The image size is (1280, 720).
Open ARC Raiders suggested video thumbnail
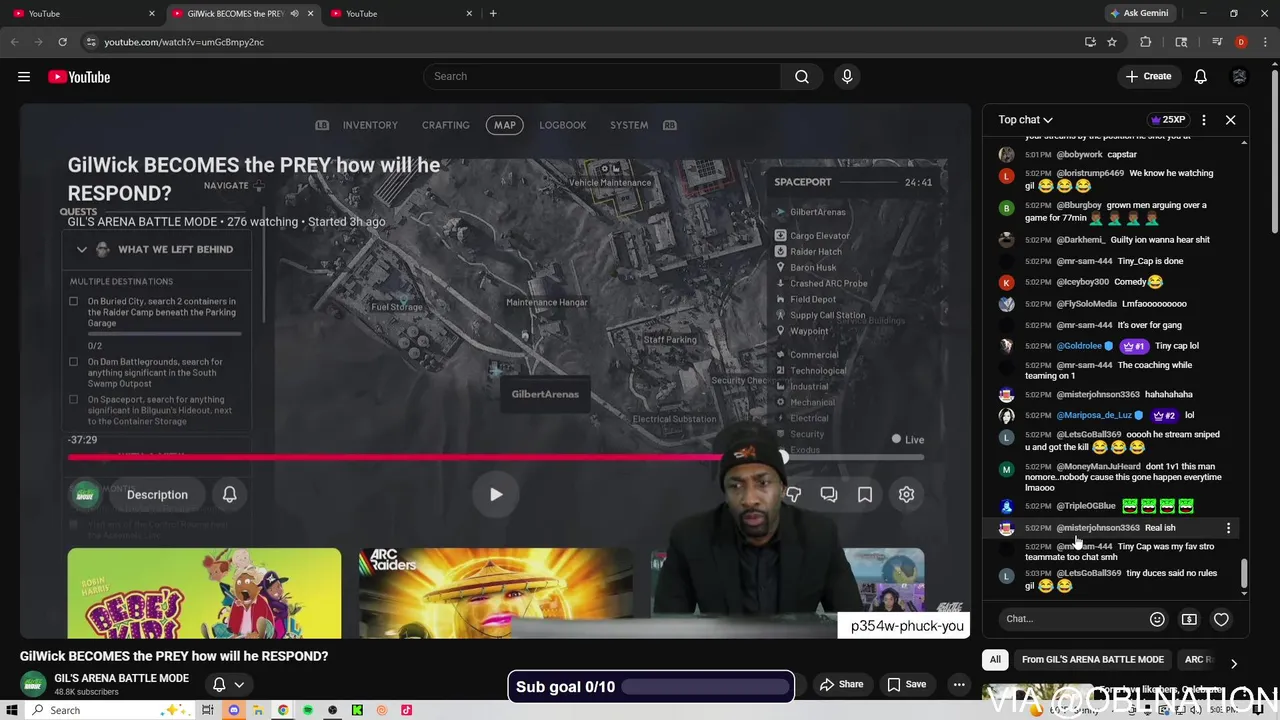pyautogui.click(x=496, y=593)
